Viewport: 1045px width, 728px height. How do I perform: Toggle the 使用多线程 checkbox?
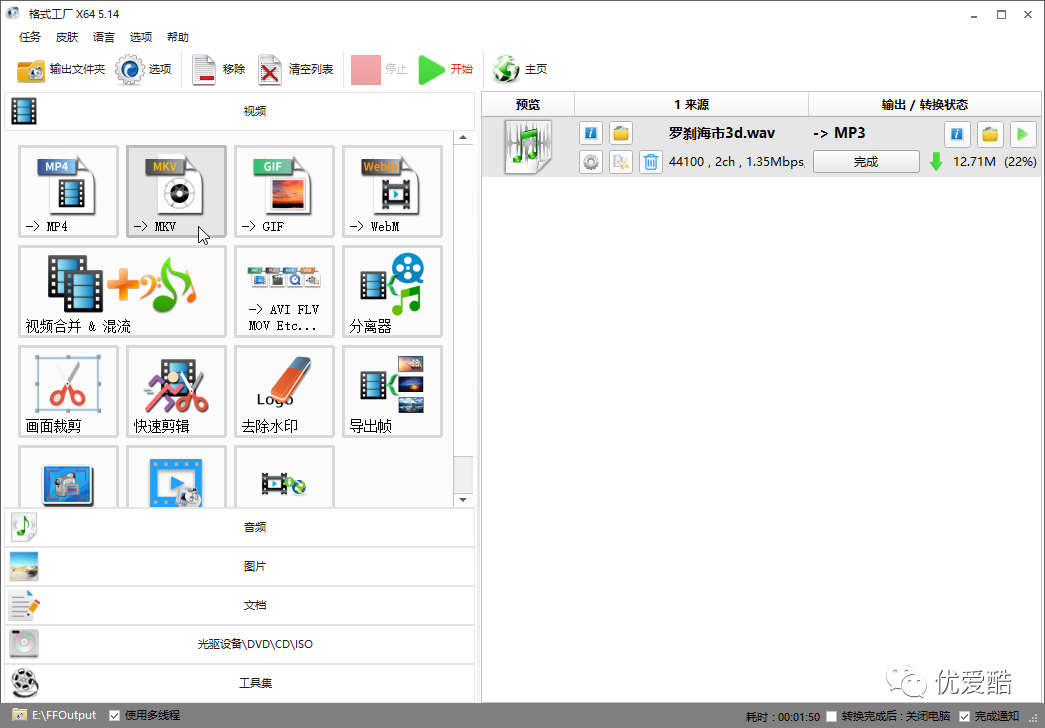coord(115,715)
